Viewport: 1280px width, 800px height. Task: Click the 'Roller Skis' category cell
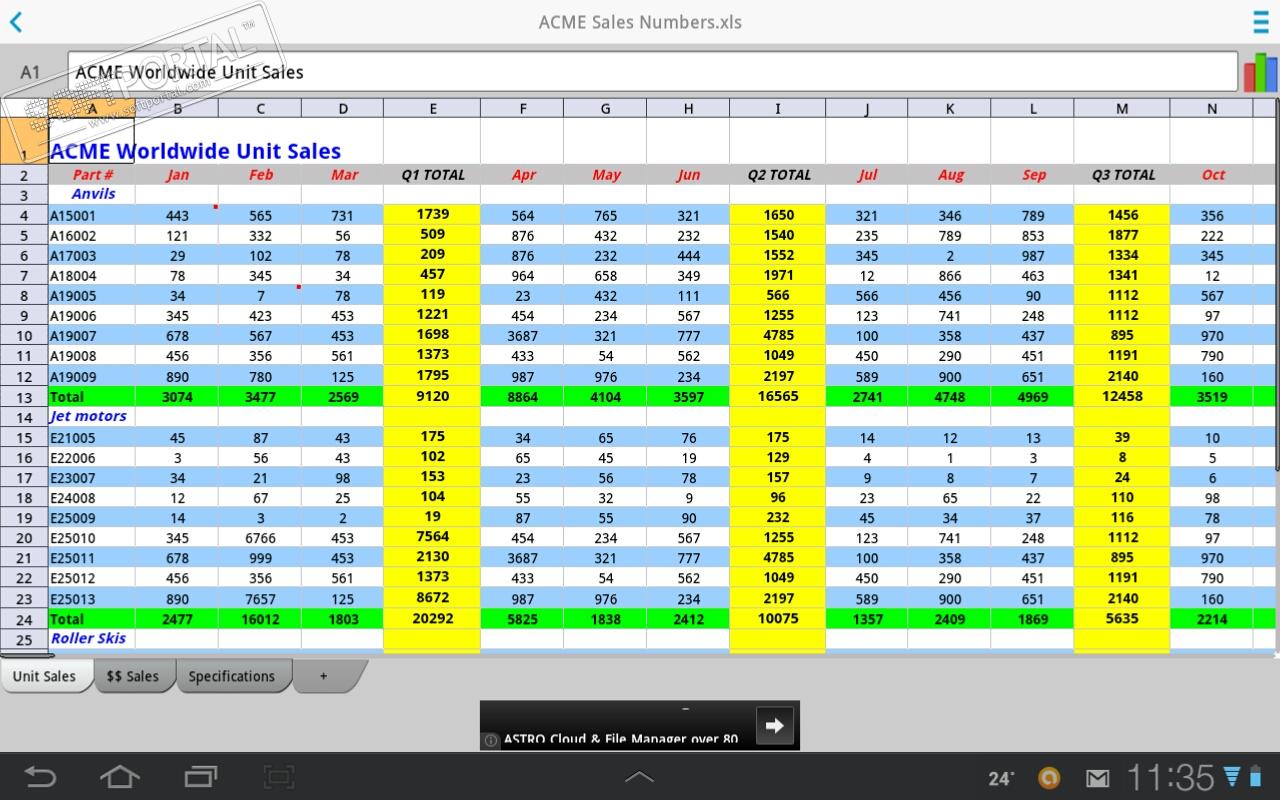(91, 638)
